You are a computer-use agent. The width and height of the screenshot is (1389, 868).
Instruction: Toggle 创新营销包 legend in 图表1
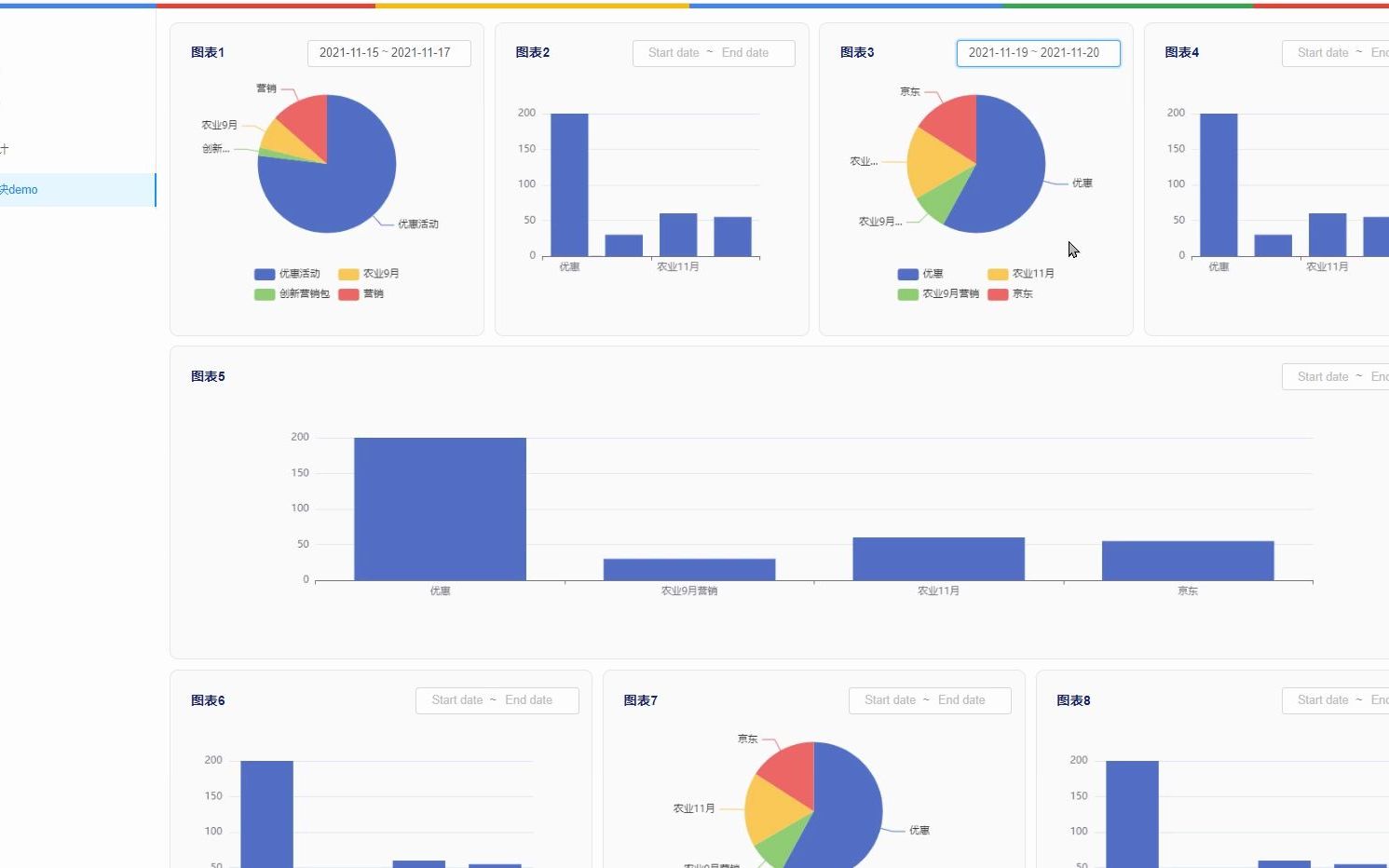click(292, 294)
